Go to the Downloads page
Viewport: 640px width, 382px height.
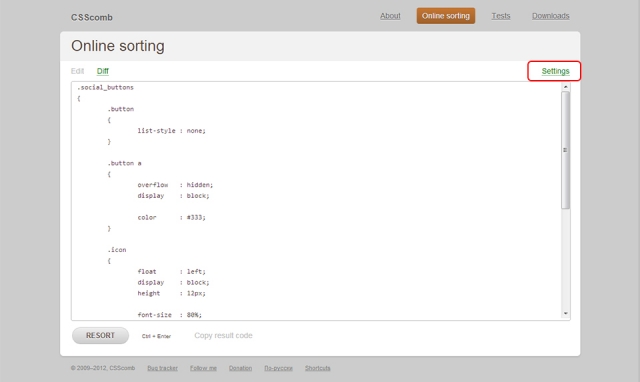[551, 16]
